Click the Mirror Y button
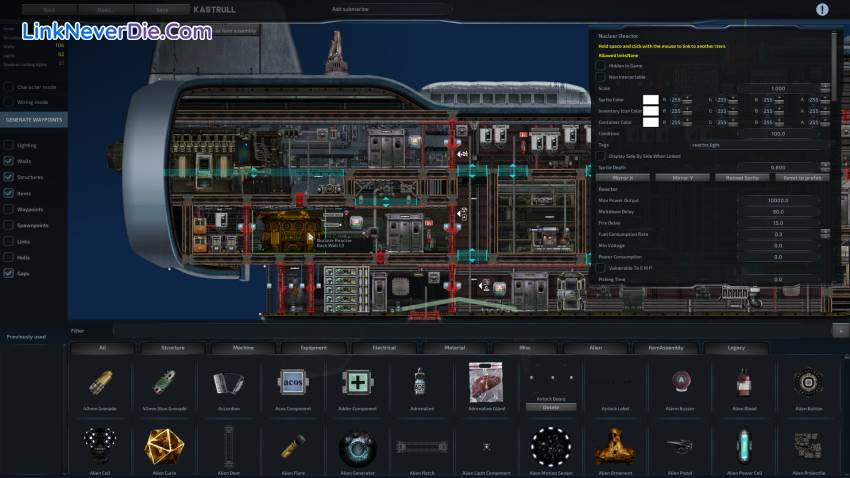The image size is (850, 478). pyautogui.click(x=682, y=178)
